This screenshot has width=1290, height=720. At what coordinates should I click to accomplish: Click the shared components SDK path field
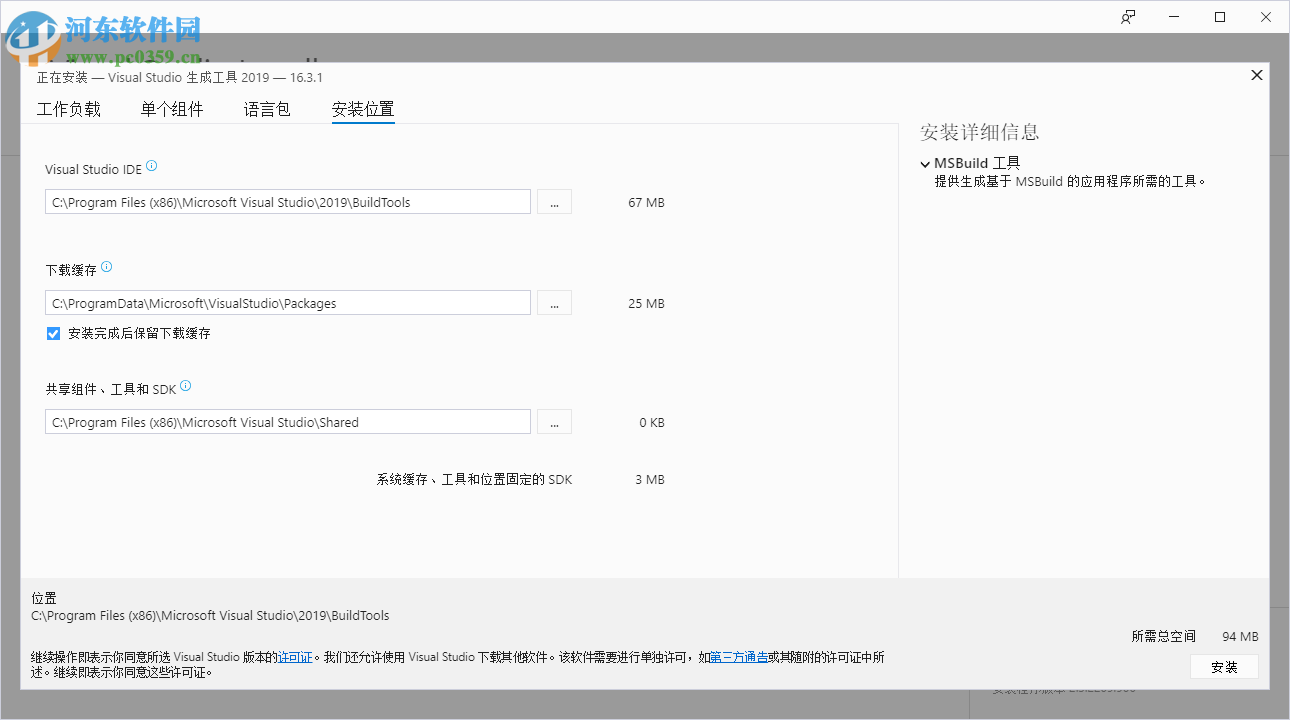(x=287, y=421)
